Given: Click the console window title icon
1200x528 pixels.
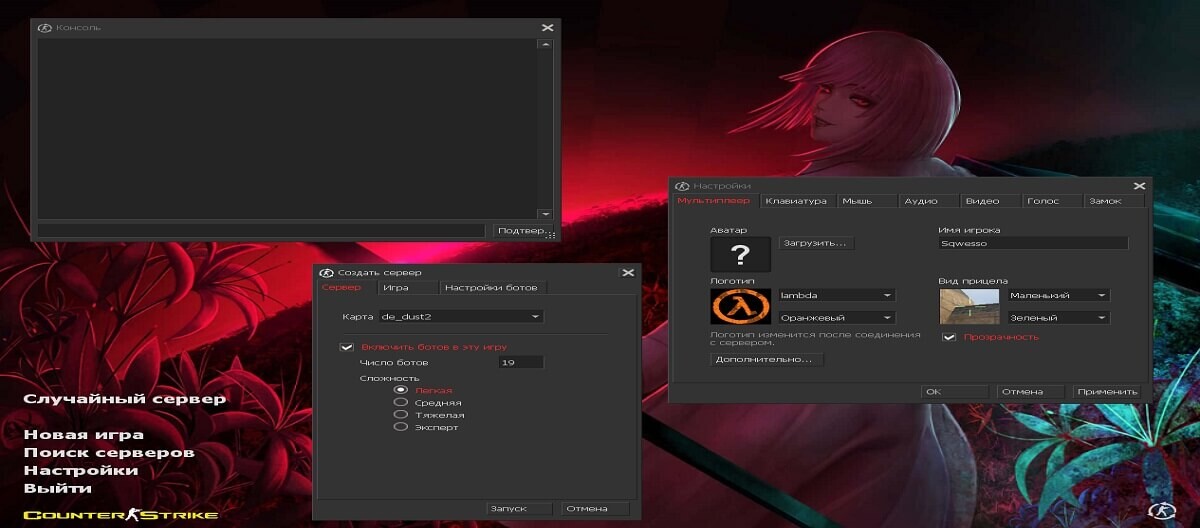Looking at the screenshot, I should 44,28.
